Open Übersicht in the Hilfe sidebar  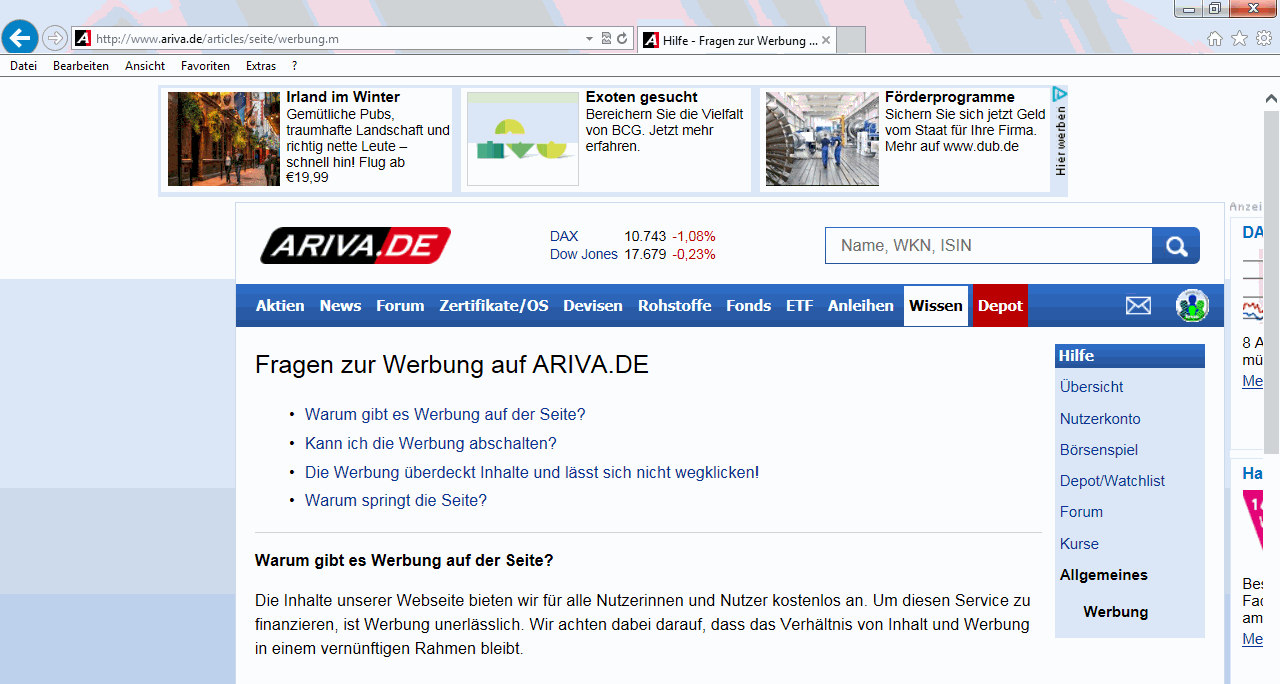pyautogui.click(x=1092, y=387)
